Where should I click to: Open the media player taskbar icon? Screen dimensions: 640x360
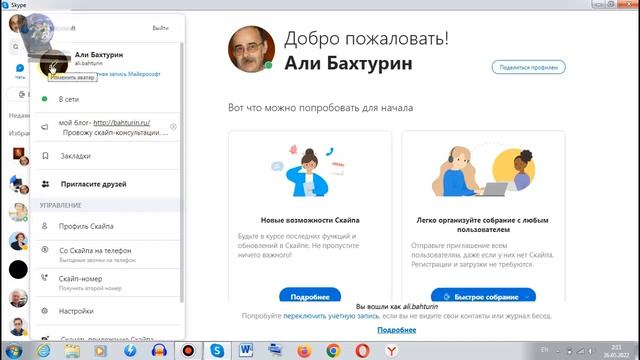coord(101,351)
